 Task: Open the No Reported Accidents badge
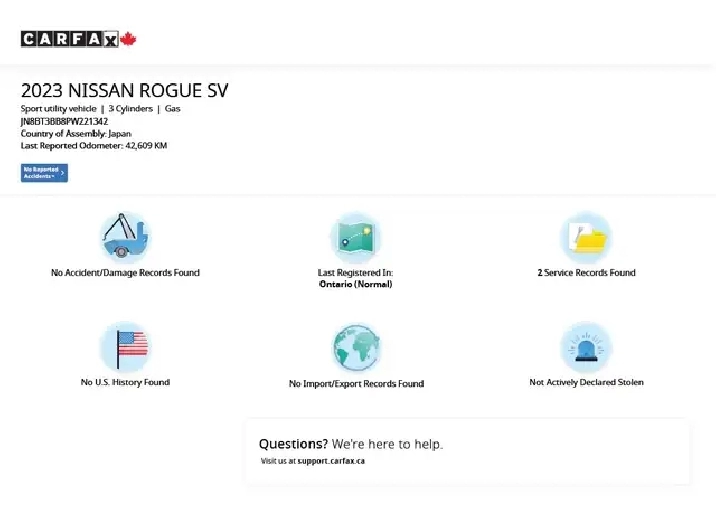pyautogui.click(x=41, y=173)
